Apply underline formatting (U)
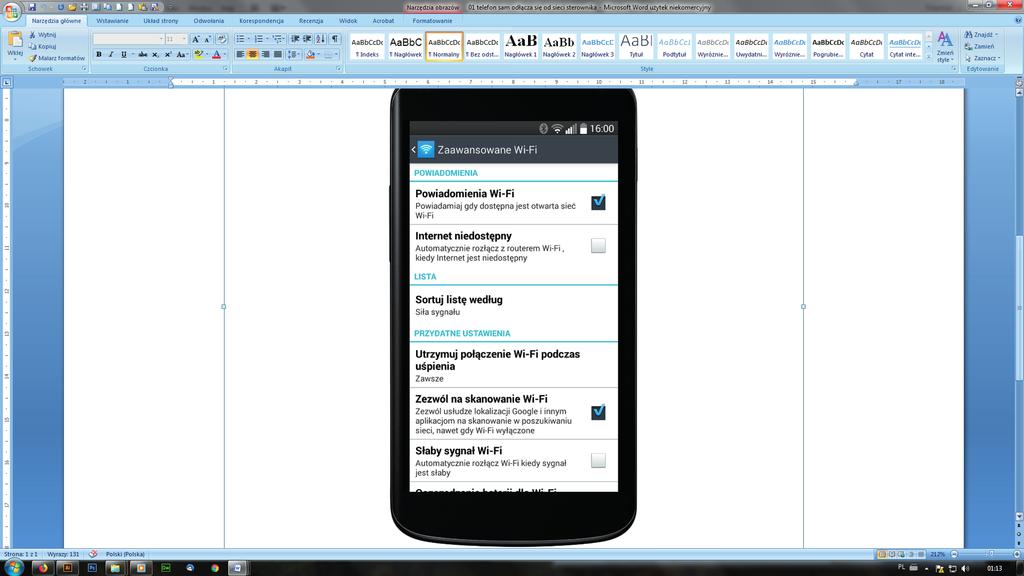Image resolution: width=1024 pixels, height=576 pixels. point(123,54)
